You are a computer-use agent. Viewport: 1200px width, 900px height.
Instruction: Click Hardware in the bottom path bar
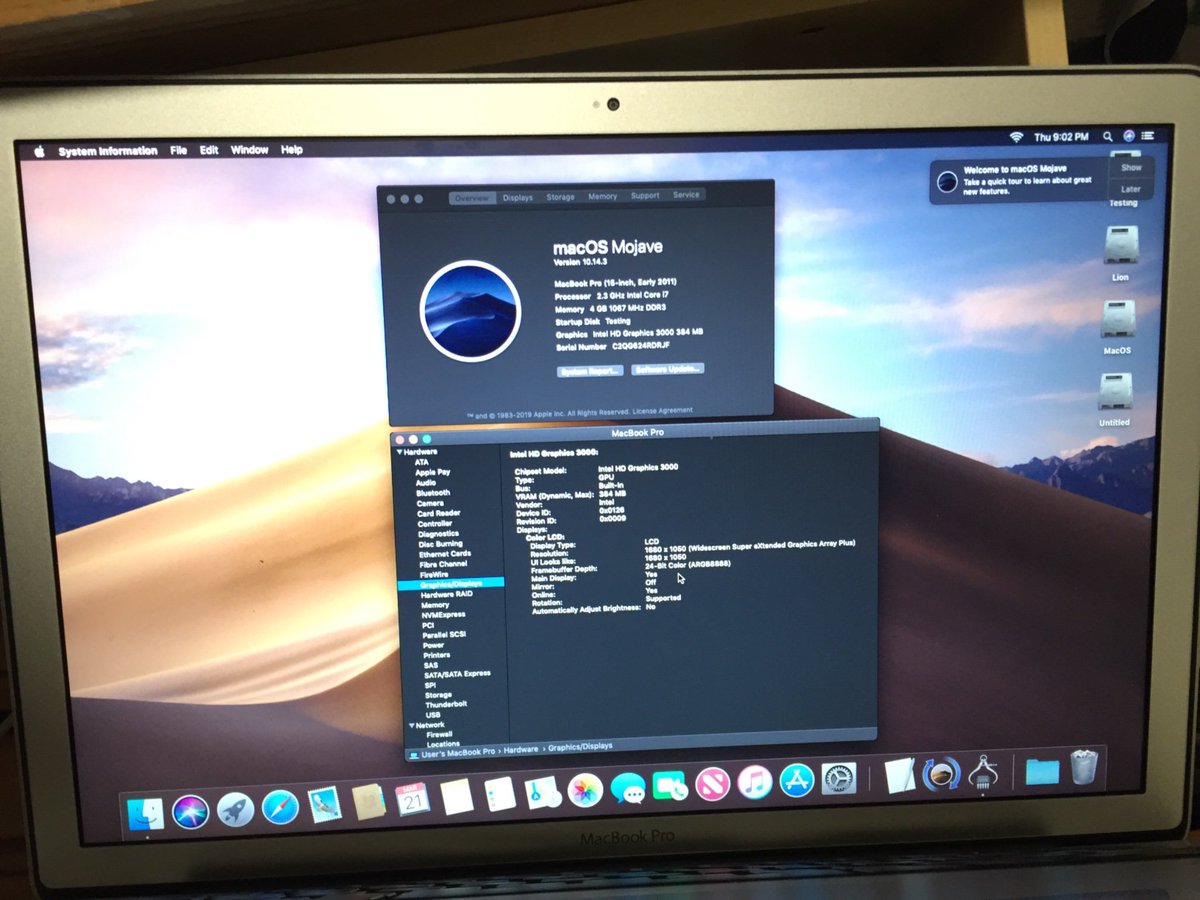tap(521, 749)
